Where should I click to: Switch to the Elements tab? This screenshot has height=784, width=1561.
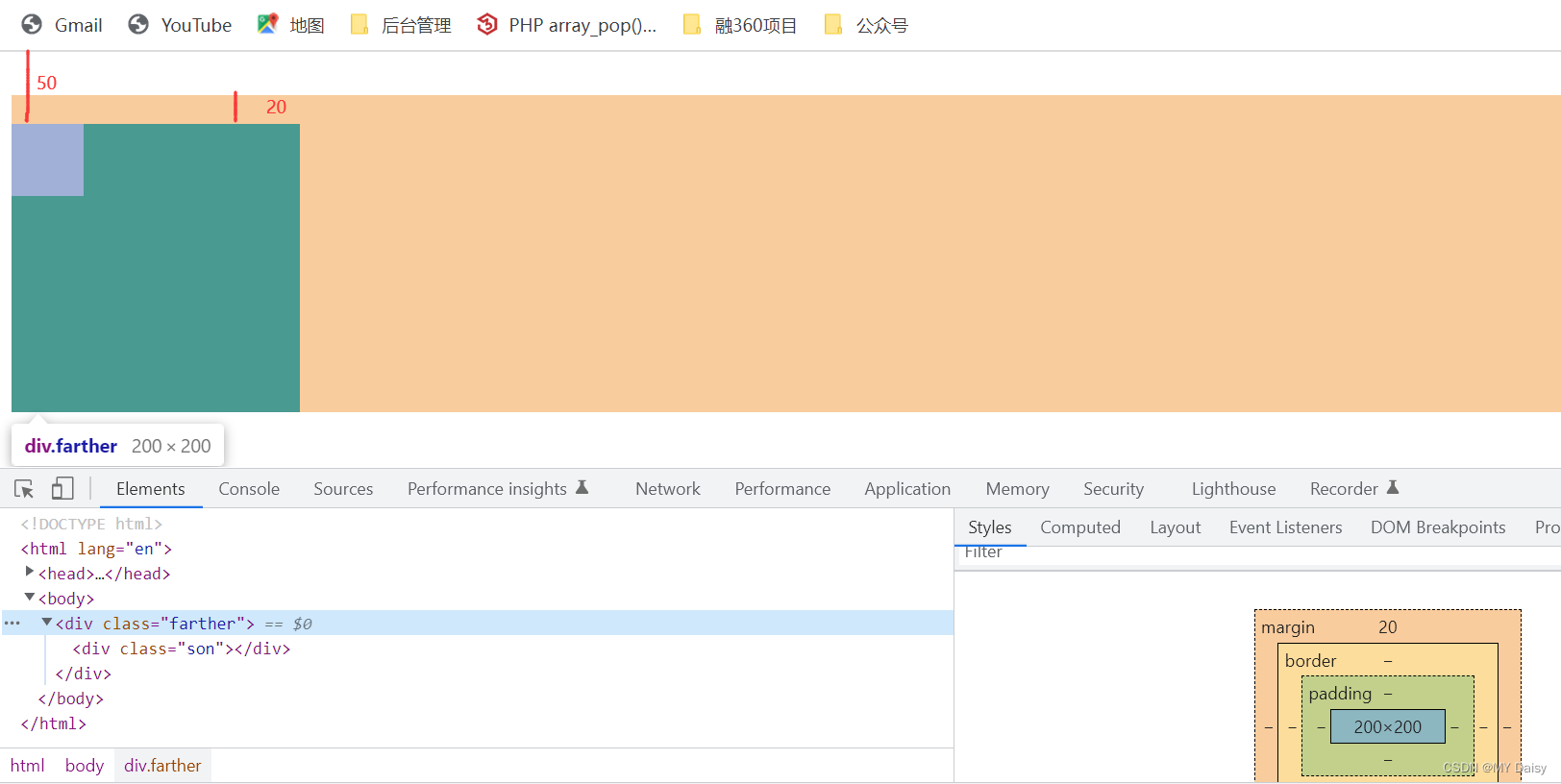(151, 489)
